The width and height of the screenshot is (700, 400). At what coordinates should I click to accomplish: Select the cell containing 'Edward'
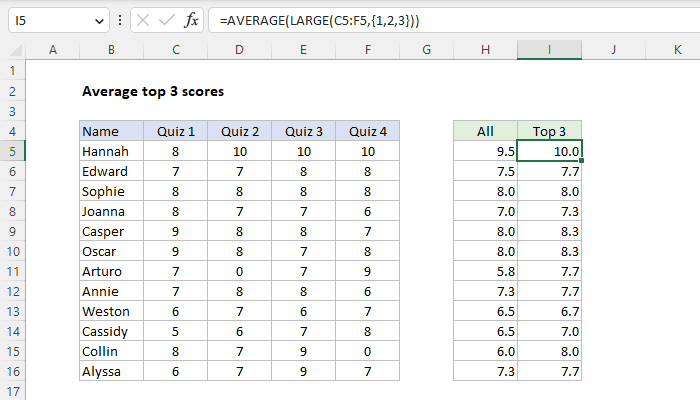[x=112, y=171]
